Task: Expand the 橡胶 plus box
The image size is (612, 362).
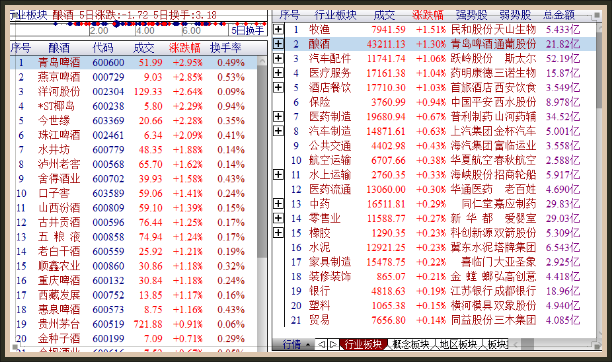Action: coord(278,233)
